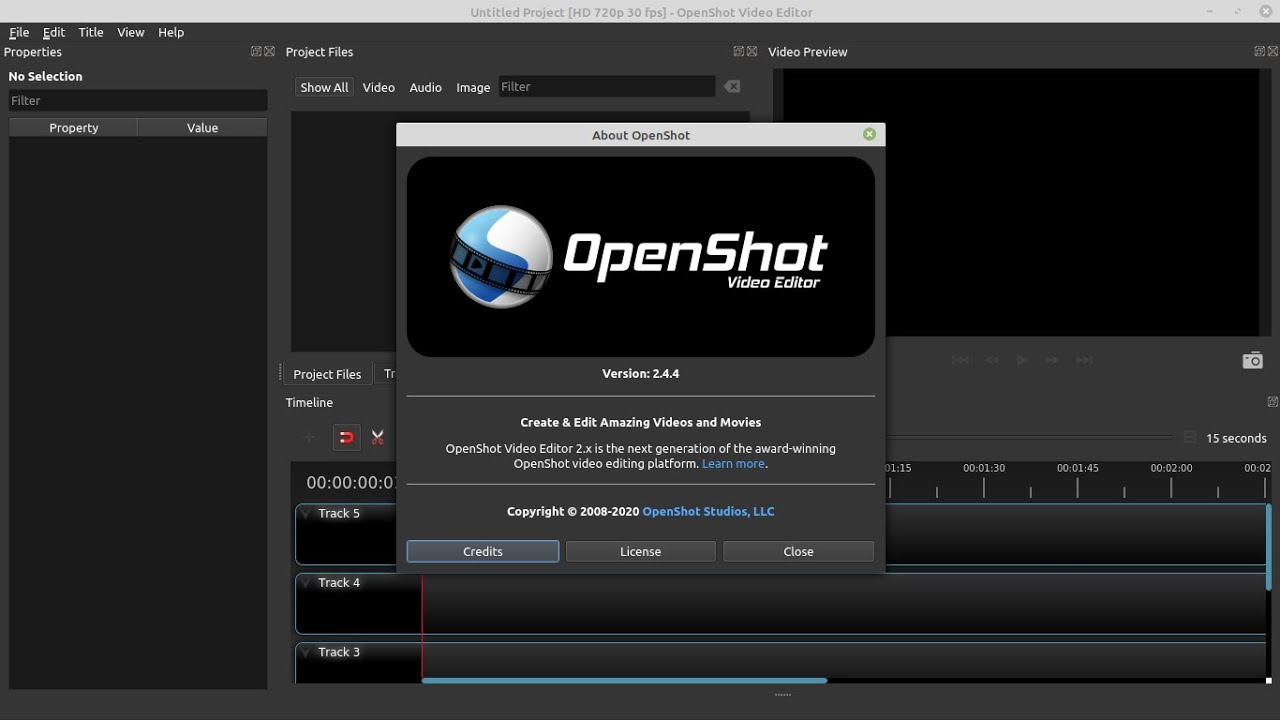The image size is (1280, 720).
Task: Click the 00:01:30 ruler mark
Action: click(x=984, y=468)
